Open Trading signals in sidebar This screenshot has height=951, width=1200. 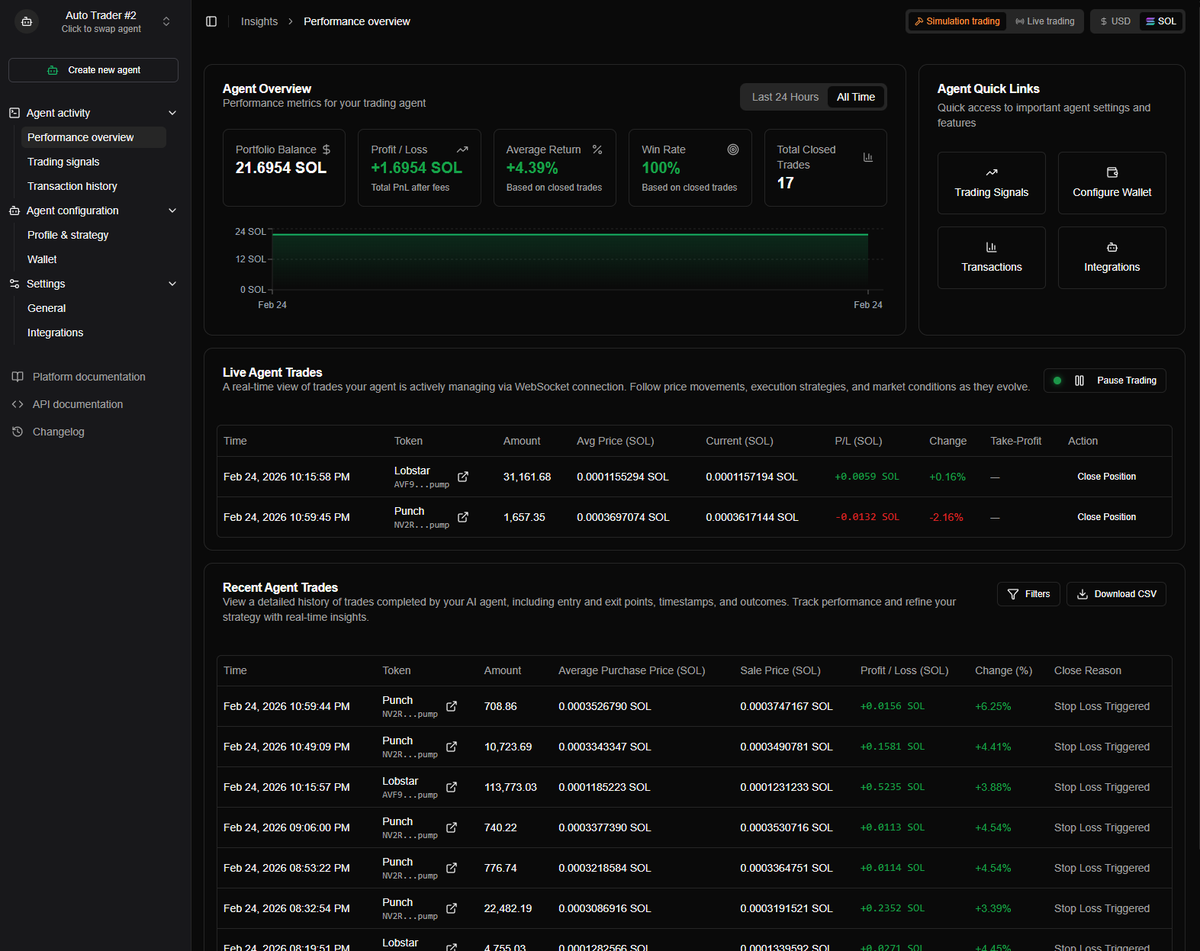63,162
